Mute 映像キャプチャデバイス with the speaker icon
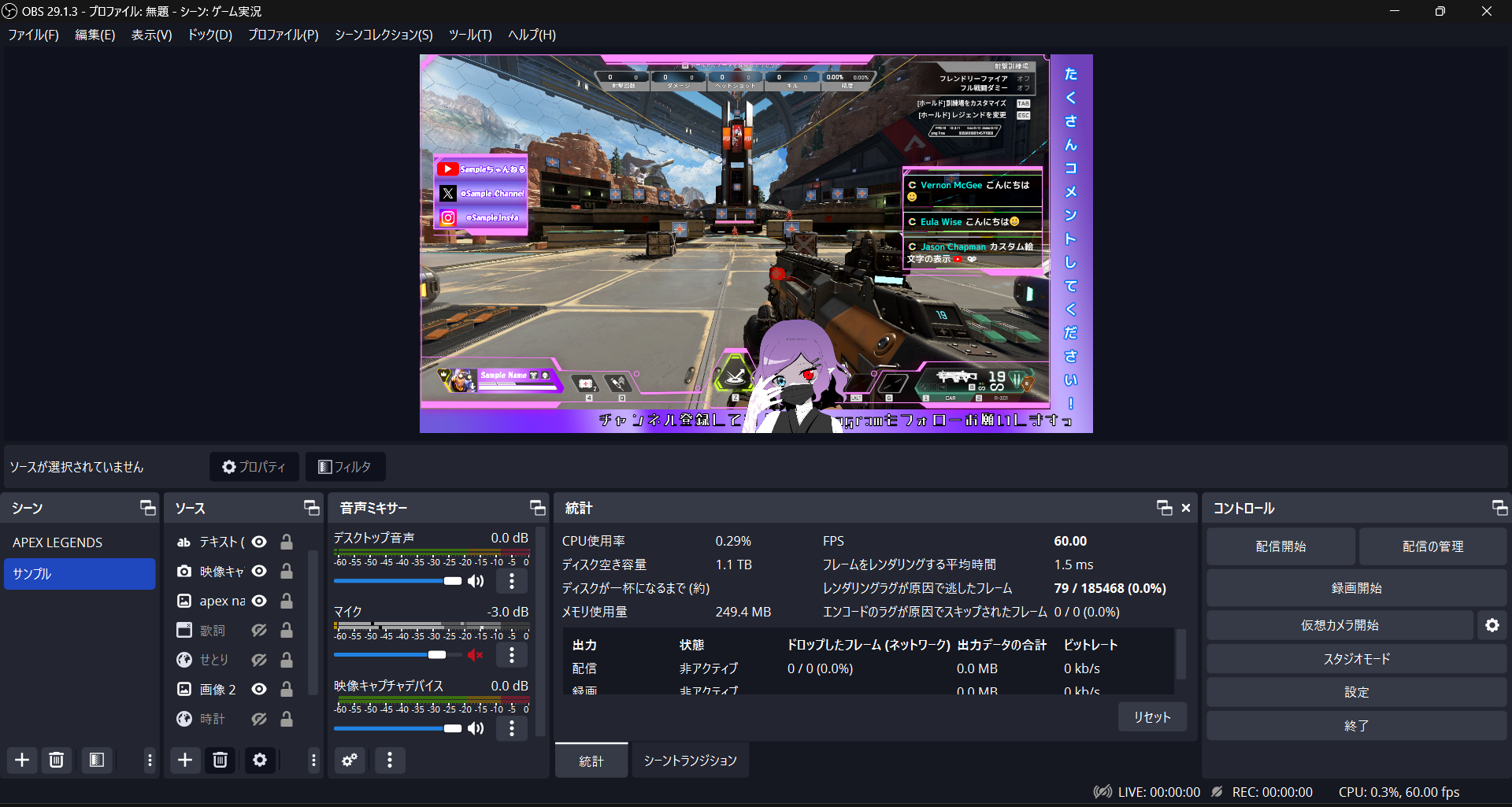The image size is (1512, 807). pyautogui.click(x=476, y=728)
